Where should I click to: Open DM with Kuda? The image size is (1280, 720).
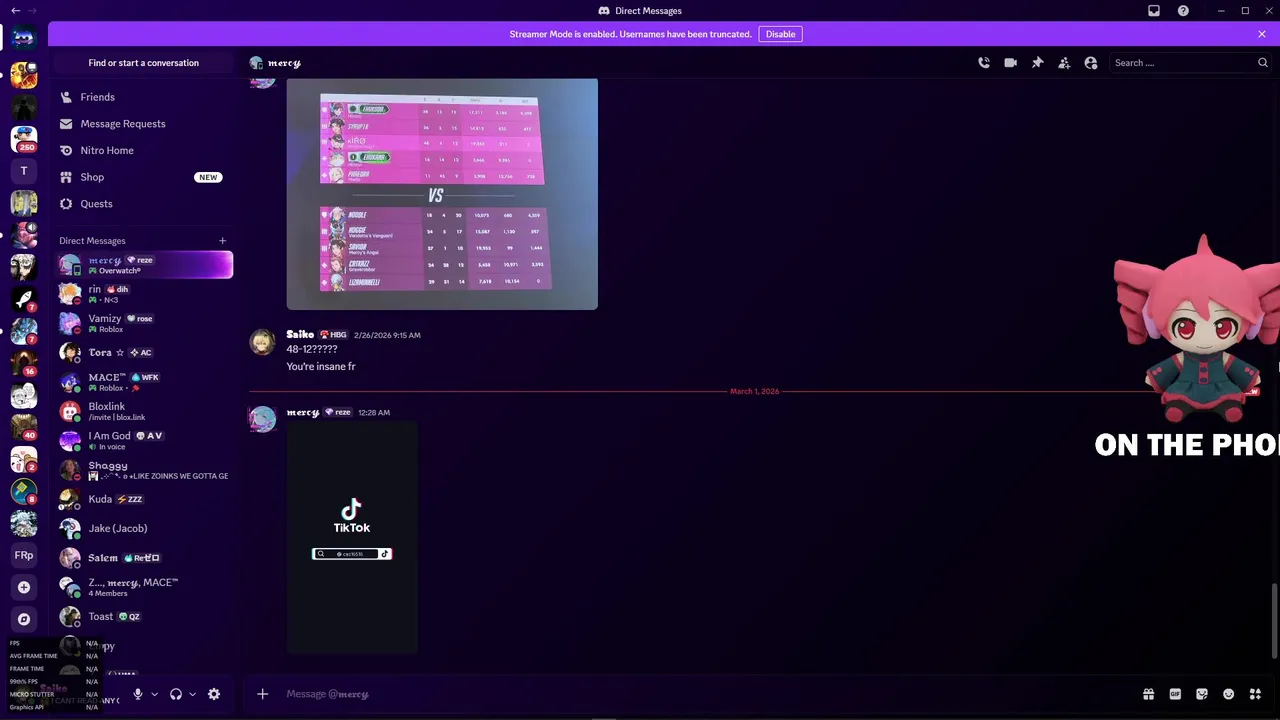click(144, 499)
